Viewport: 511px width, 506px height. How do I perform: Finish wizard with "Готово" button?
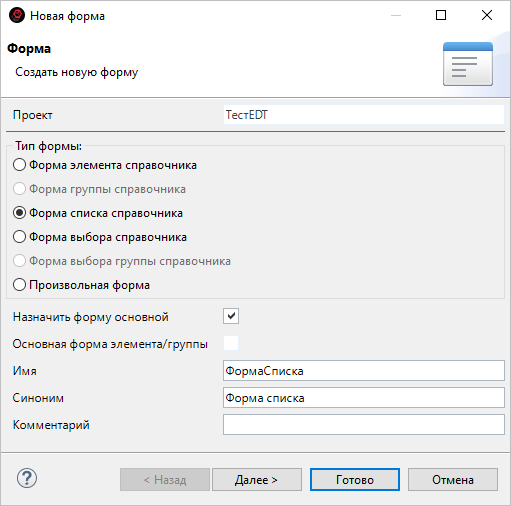pyautogui.click(x=355, y=480)
